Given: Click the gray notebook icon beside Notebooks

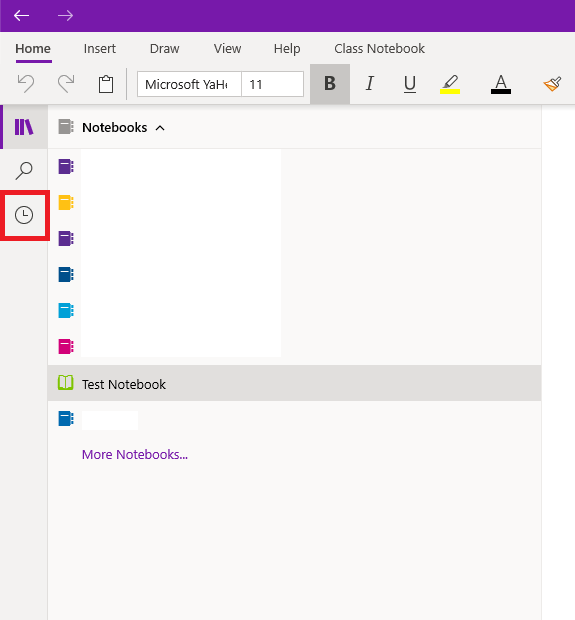Looking at the screenshot, I should [x=66, y=127].
